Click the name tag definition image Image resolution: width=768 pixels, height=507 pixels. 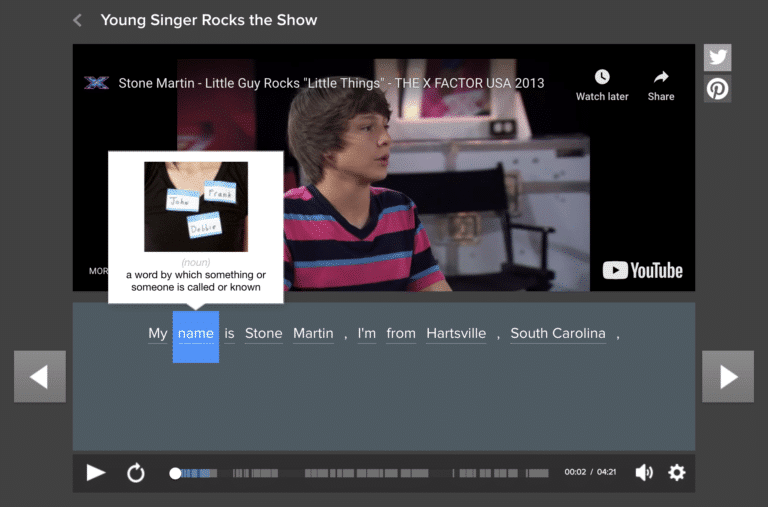[x=196, y=206]
